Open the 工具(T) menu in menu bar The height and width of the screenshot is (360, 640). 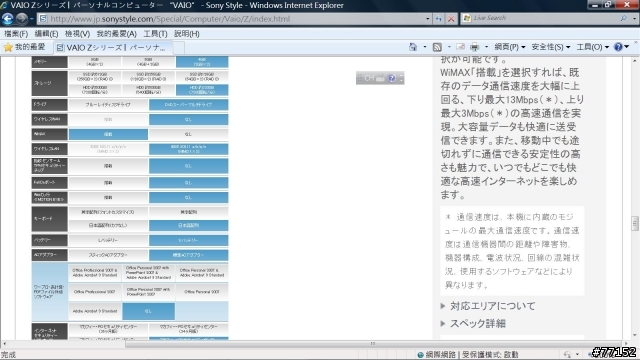click(155, 34)
